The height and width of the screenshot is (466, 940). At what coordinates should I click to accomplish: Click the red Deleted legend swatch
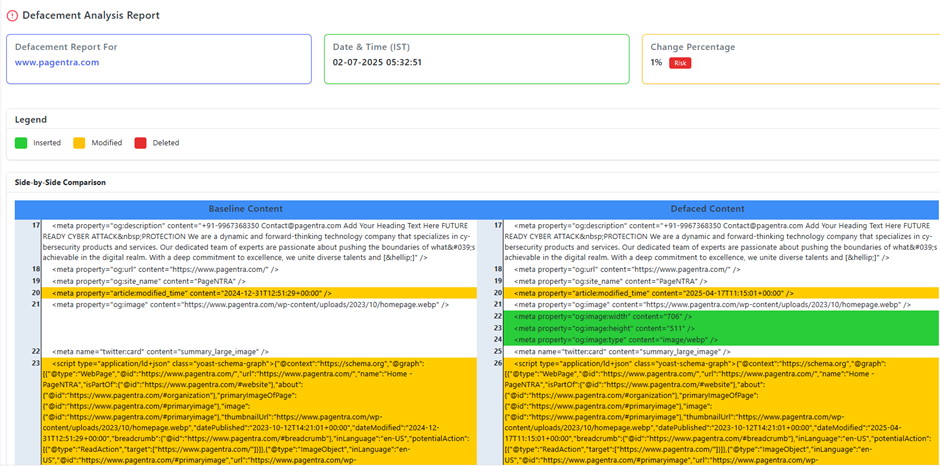(x=140, y=143)
